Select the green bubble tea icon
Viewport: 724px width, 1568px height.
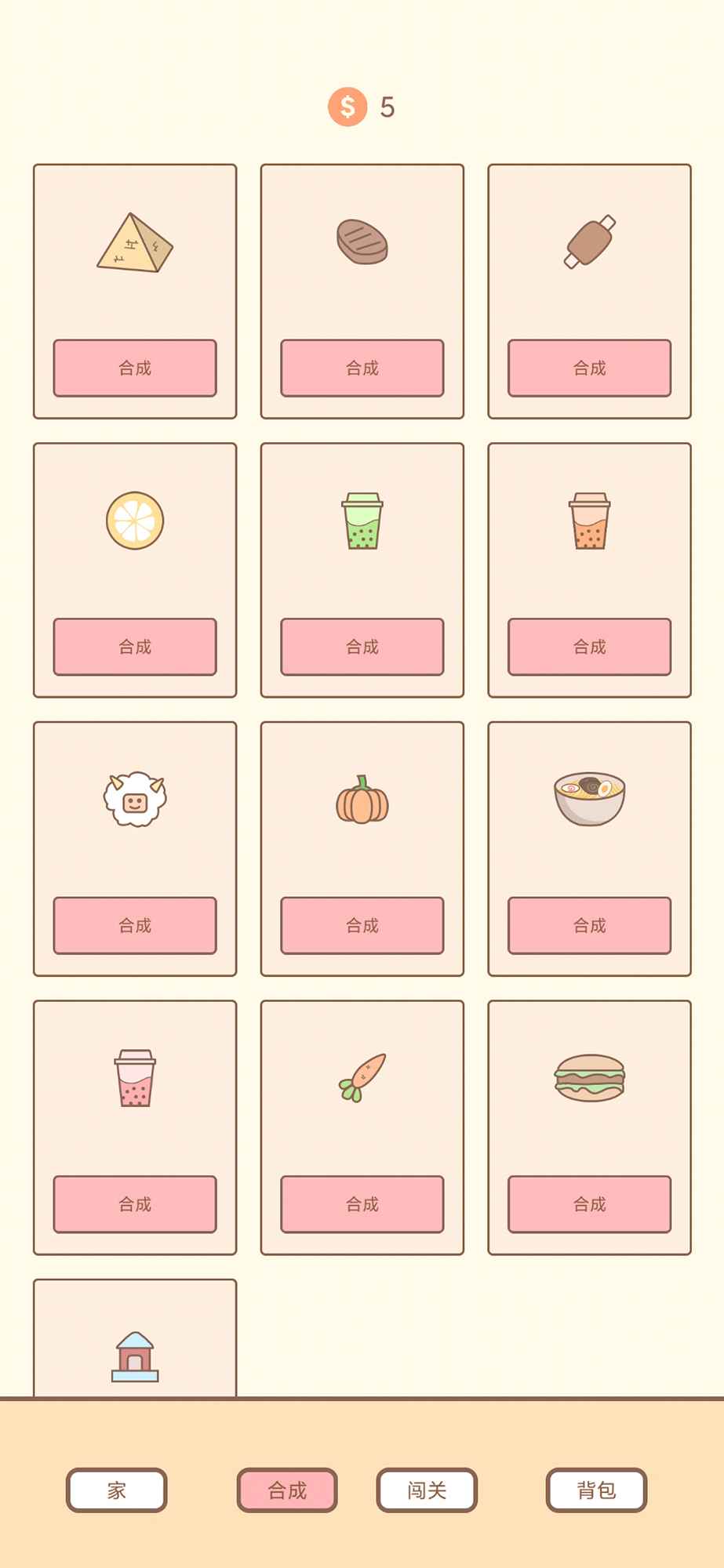(x=362, y=521)
